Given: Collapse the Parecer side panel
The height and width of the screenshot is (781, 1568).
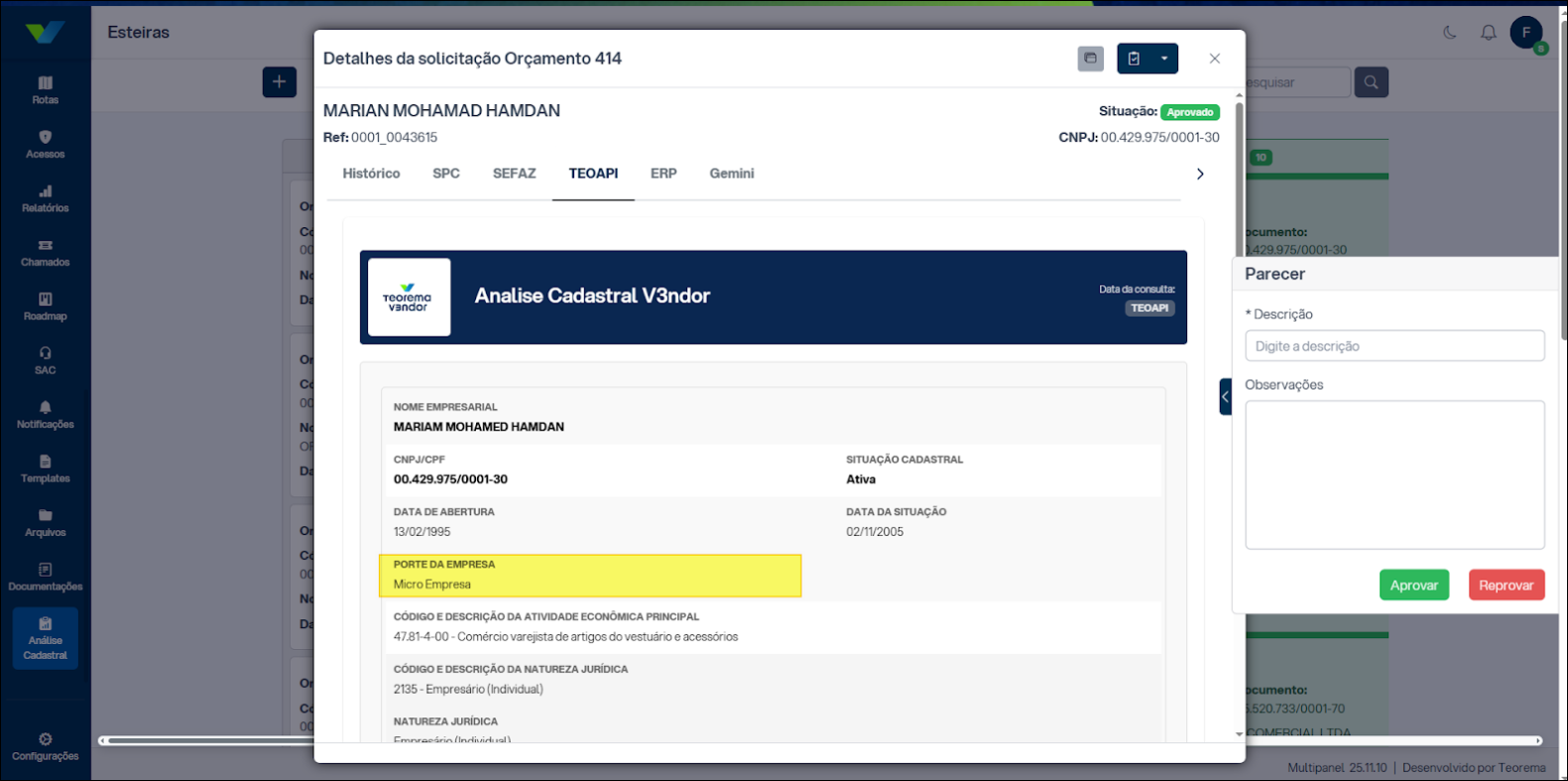Looking at the screenshot, I should [x=1225, y=396].
